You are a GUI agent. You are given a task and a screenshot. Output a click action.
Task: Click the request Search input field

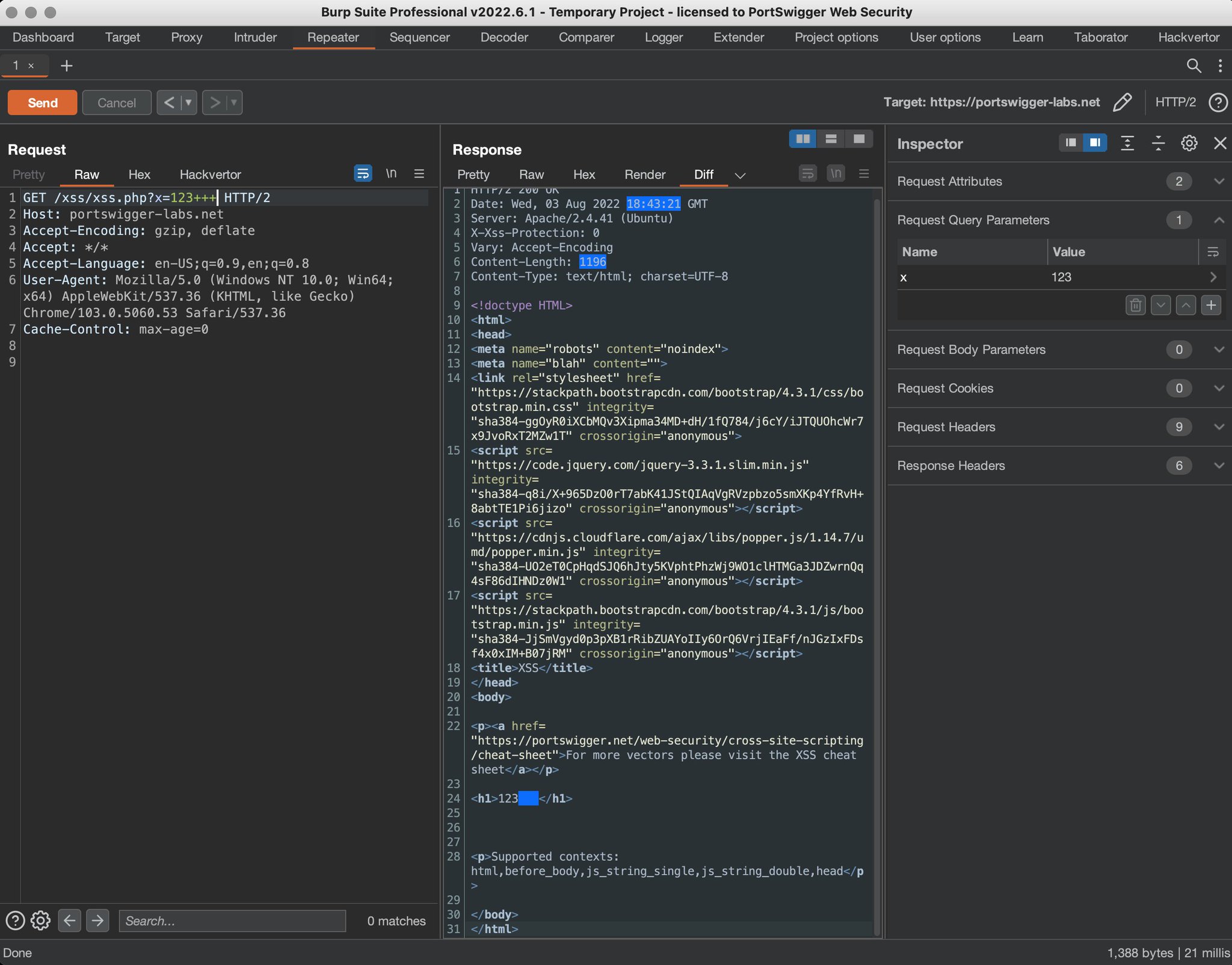click(x=232, y=921)
